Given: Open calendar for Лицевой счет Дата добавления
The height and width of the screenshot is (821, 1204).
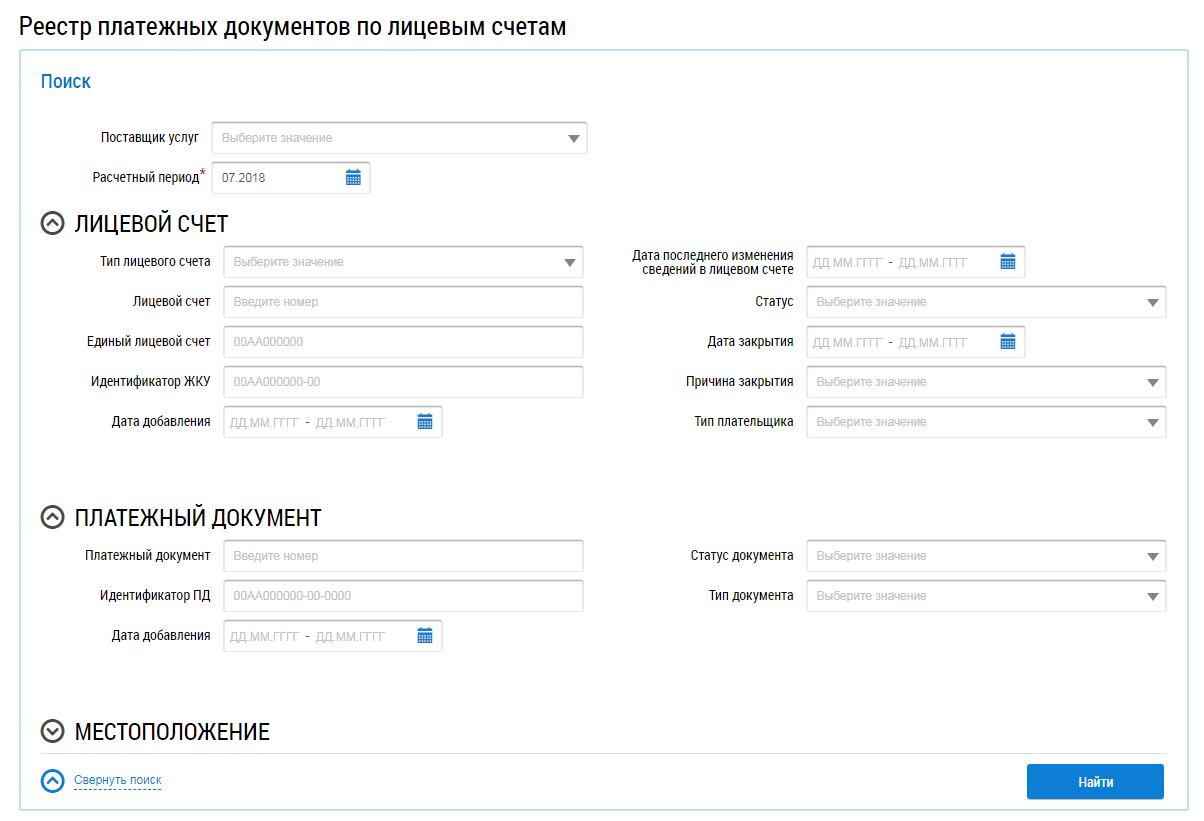Looking at the screenshot, I should coord(425,422).
